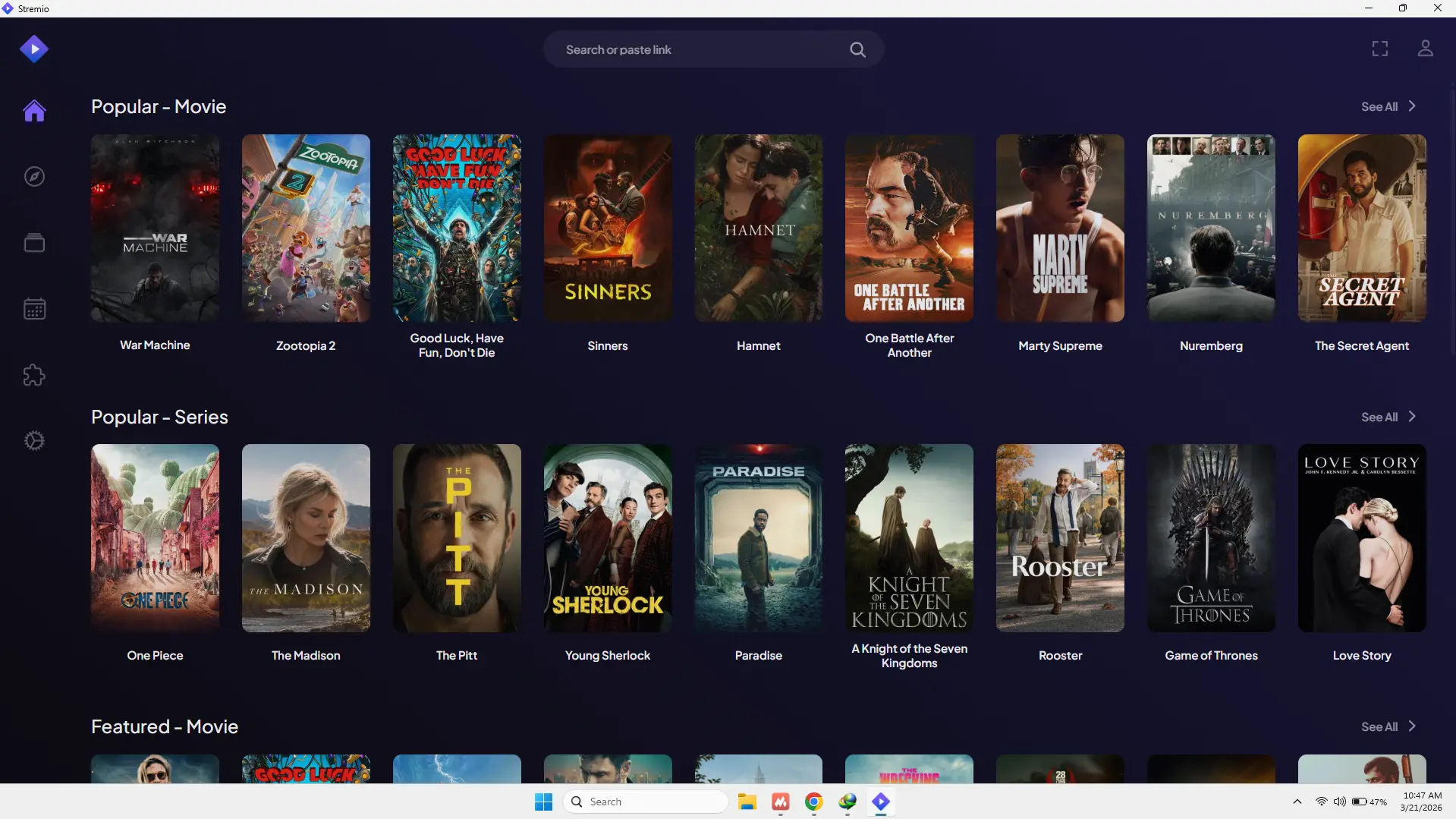This screenshot has height=819, width=1456.
Task: Open The Secret Agent poster
Action: coord(1362,228)
